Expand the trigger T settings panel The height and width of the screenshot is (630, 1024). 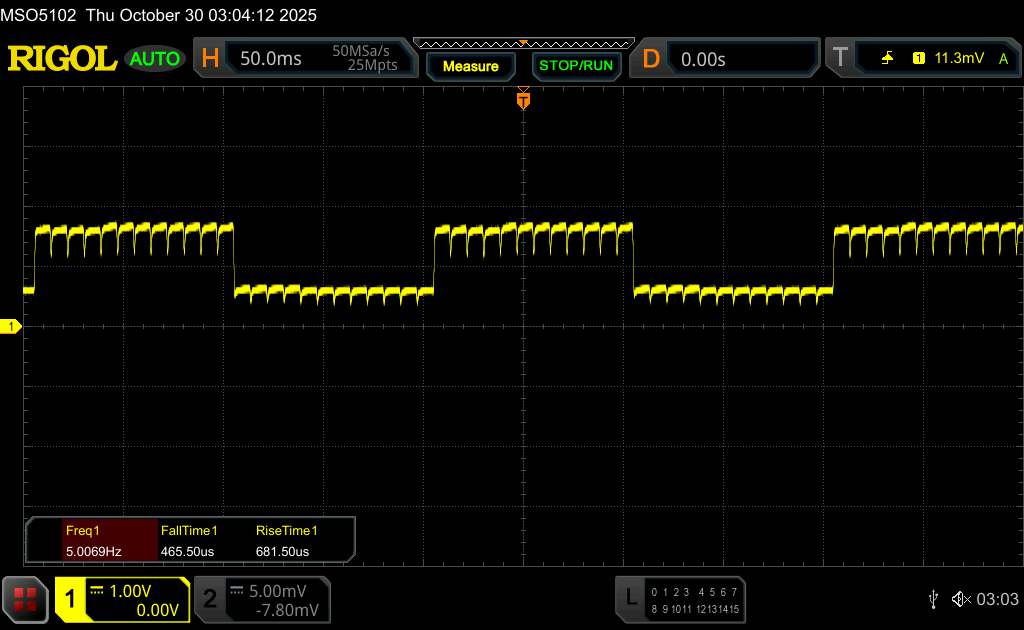click(838, 59)
